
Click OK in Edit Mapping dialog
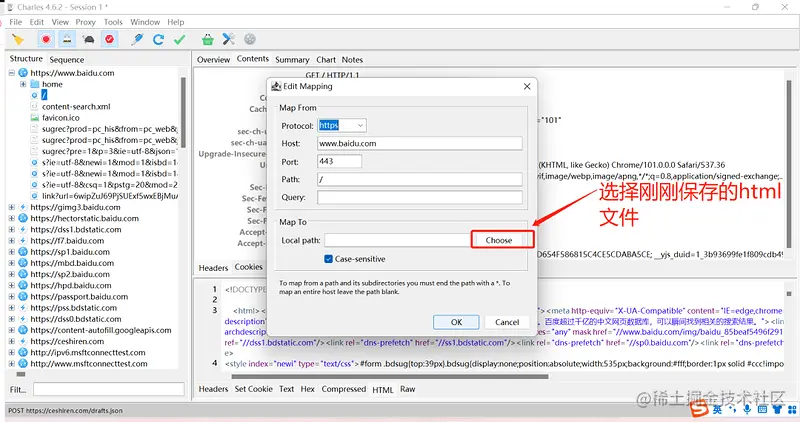pyautogui.click(x=456, y=322)
